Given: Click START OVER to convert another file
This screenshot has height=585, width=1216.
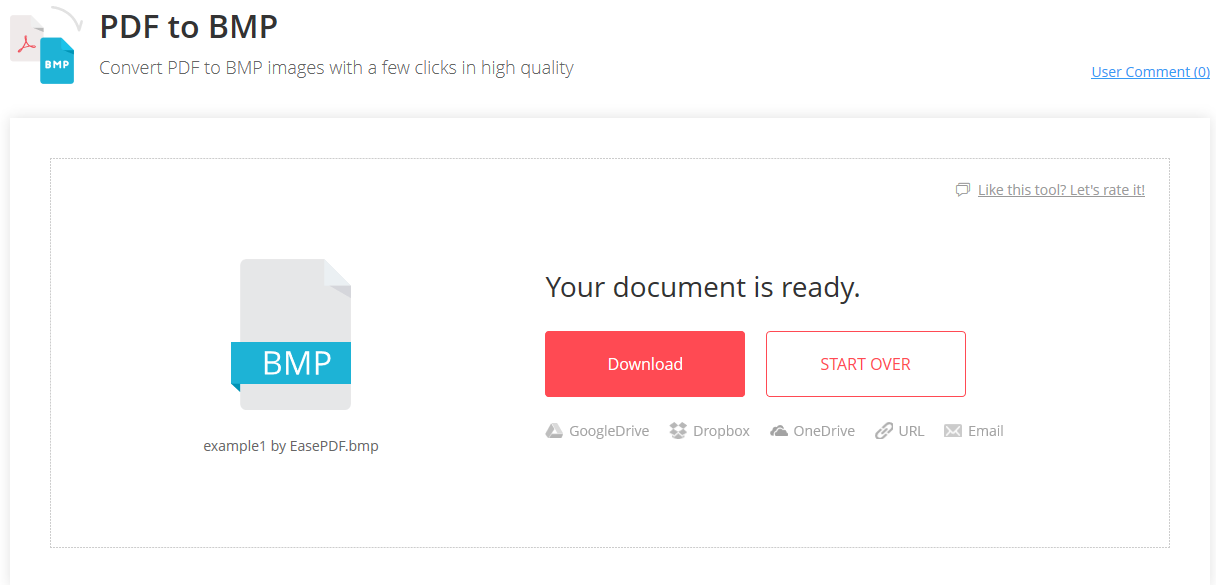Looking at the screenshot, I should pyautogui.click(x=865, y=363).
